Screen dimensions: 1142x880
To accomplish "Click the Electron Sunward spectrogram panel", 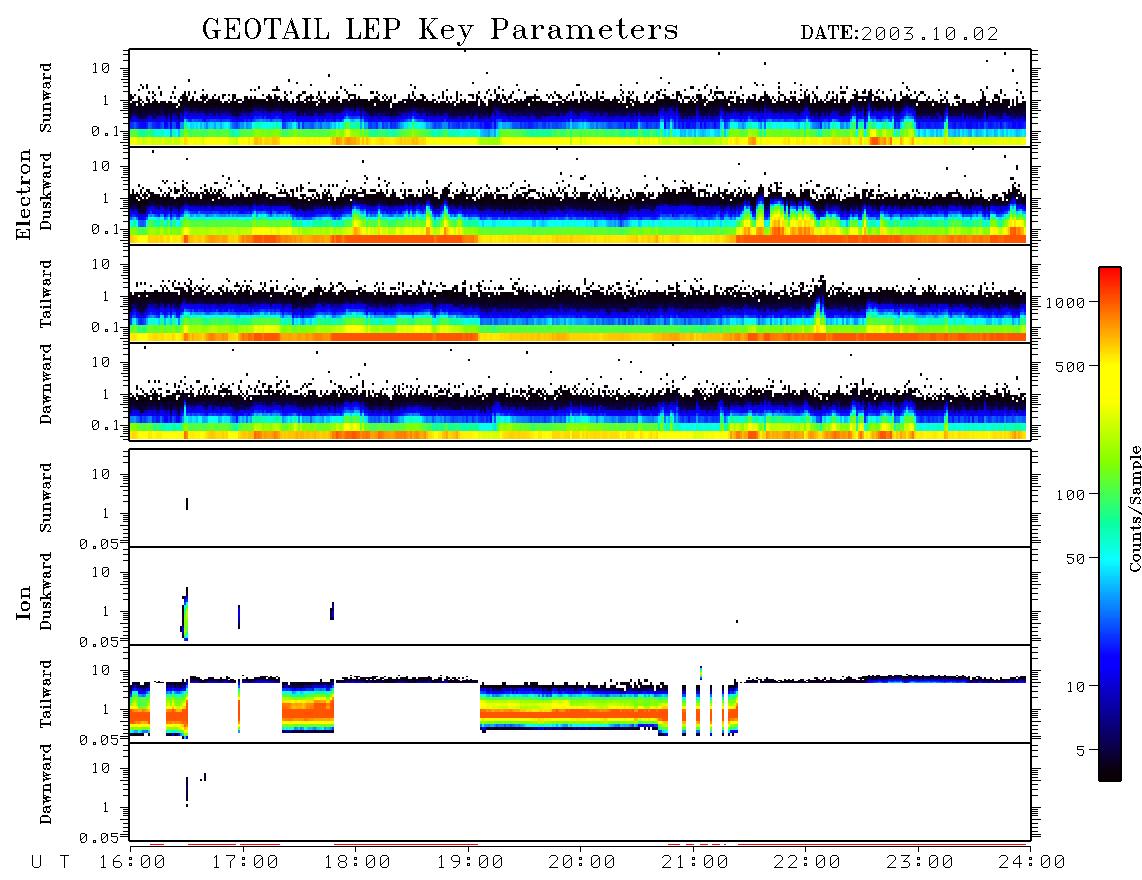I will (580, 98).
